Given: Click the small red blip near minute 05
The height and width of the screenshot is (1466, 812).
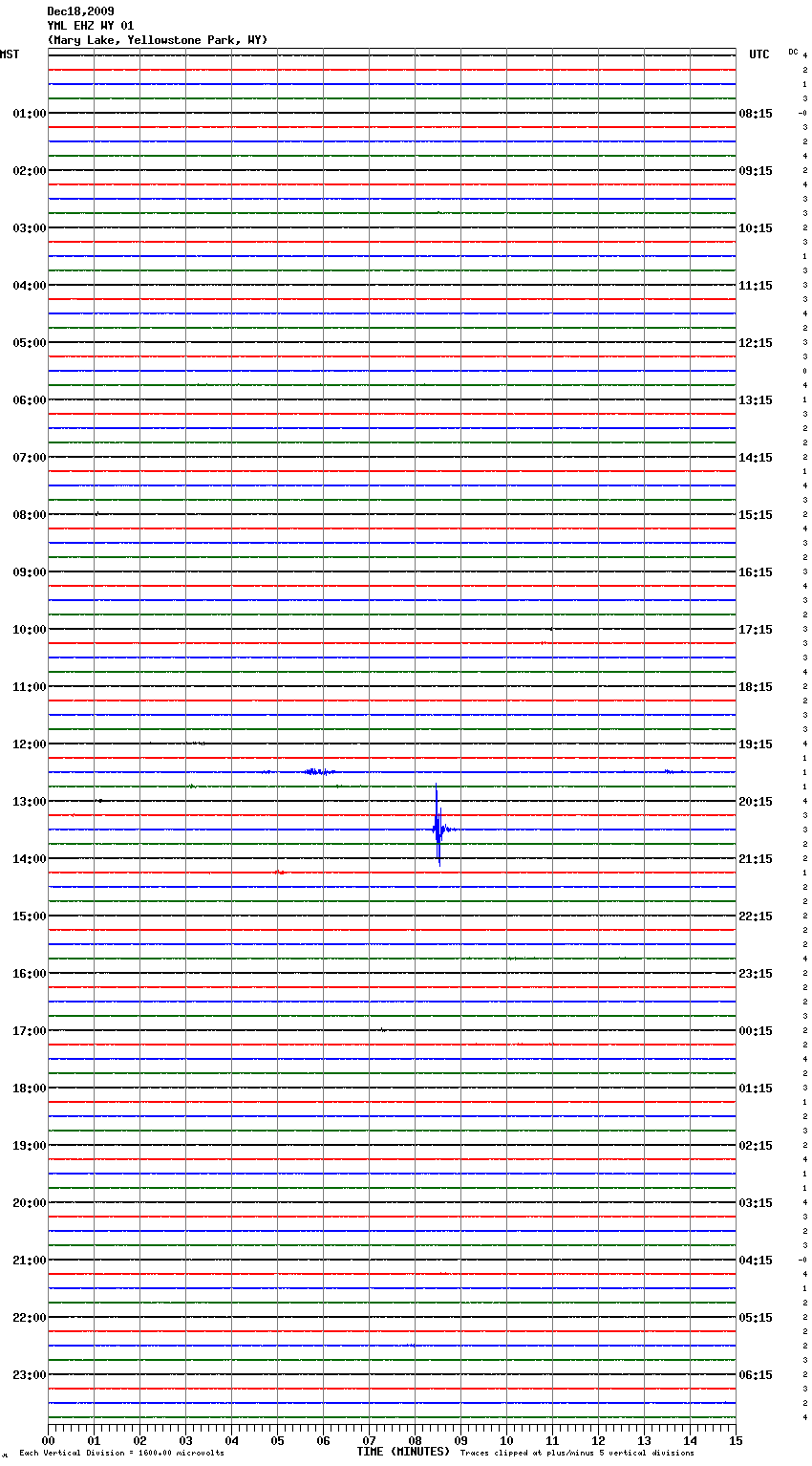Looking at the screenshot, I should click(280, 872).
